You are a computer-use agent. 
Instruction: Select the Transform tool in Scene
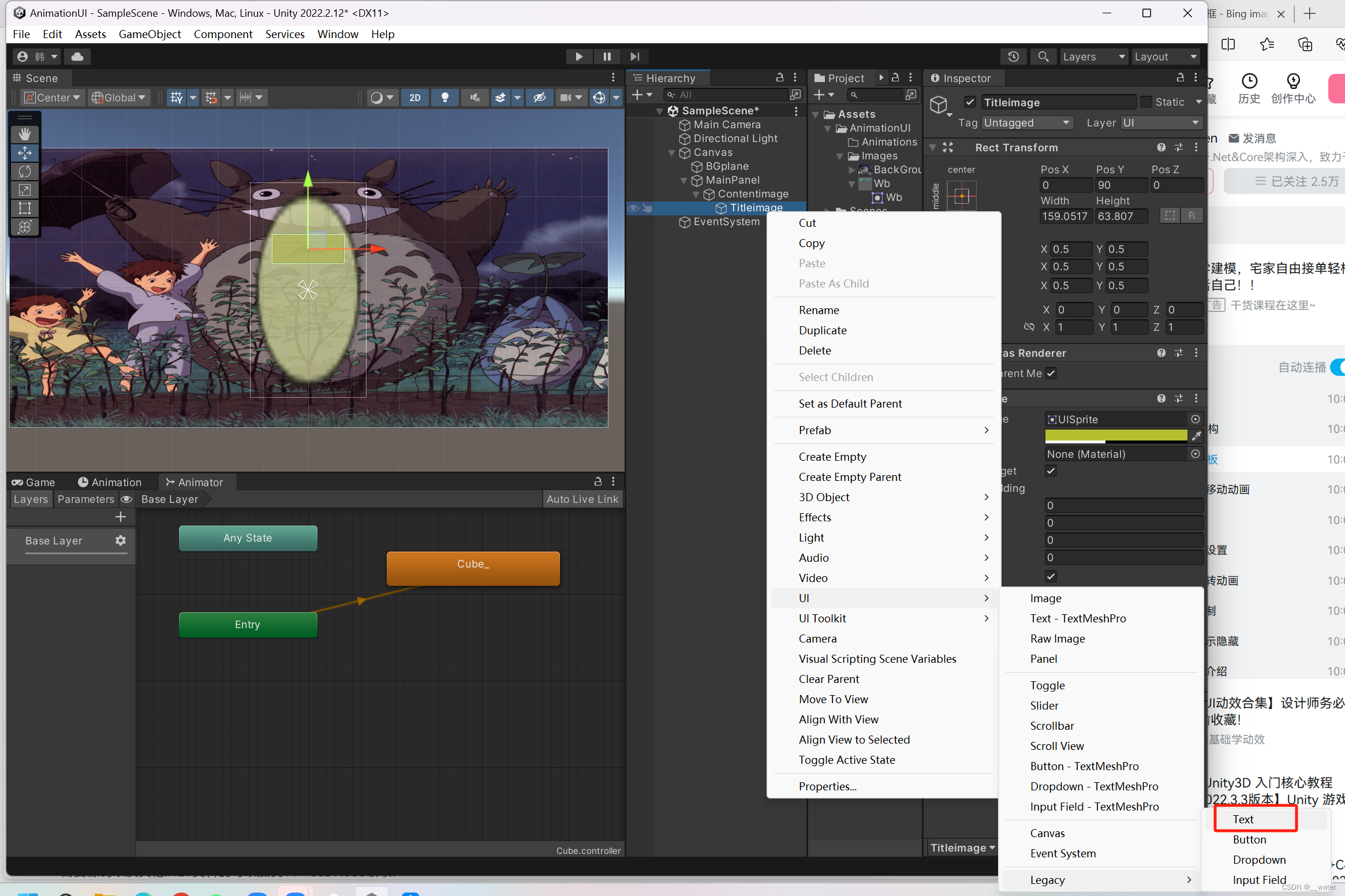[25, 227]
